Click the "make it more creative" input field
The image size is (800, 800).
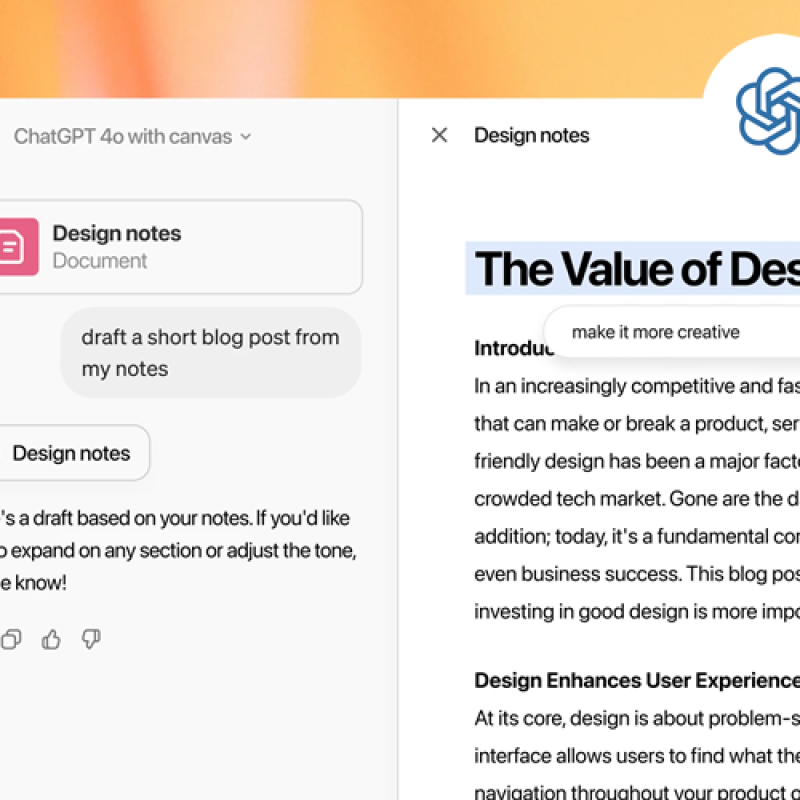(656, 332)
